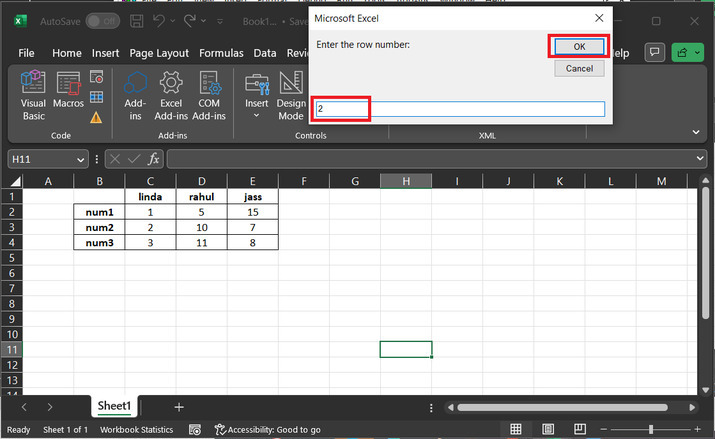Close the Microsoft Excel dialog

click(x=599, y=18)
